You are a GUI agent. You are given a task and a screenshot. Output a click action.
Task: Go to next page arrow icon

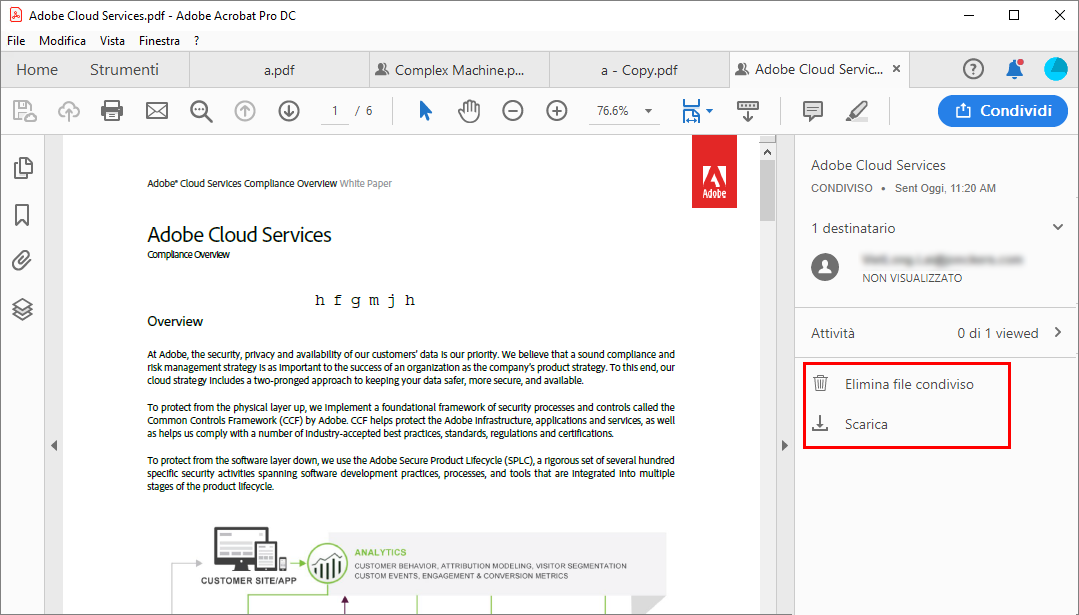289,111
